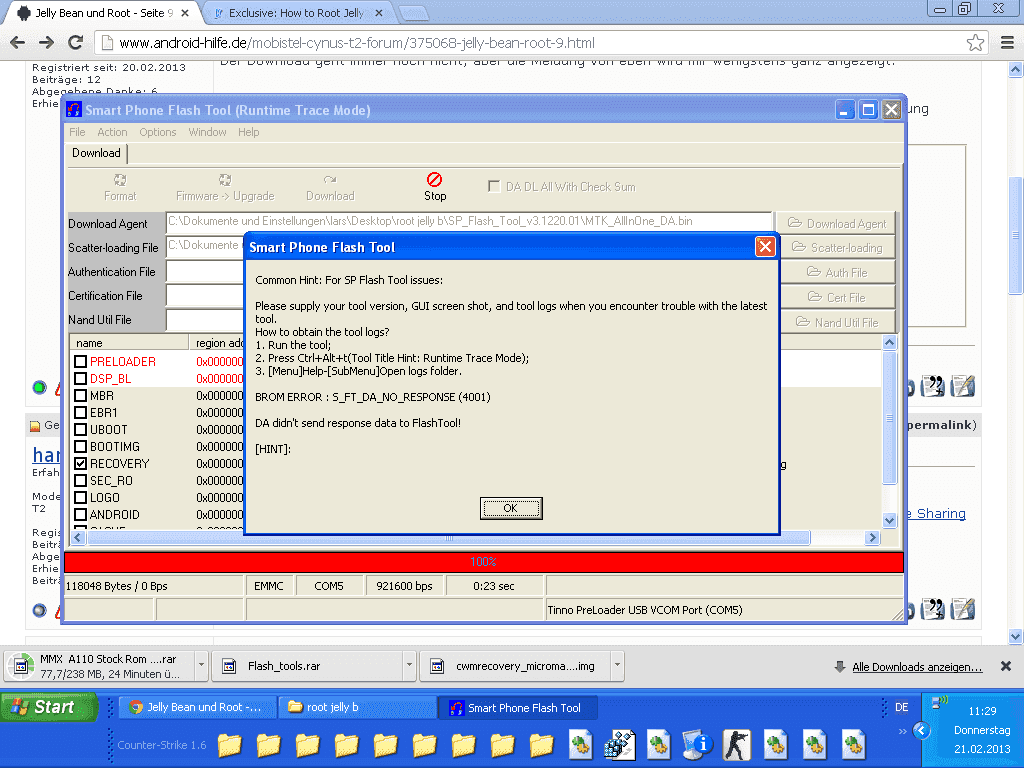
Task: Click the partition list scroll-up arrow
Action: point(889,342)
